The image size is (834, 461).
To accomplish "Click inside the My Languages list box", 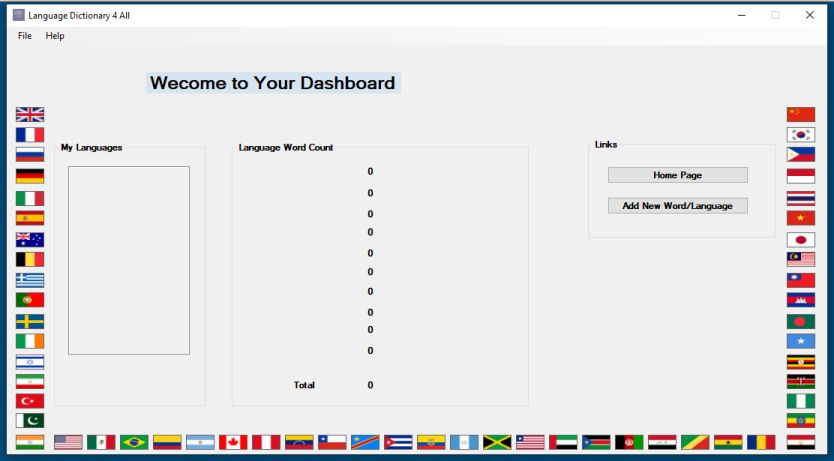I will tap(129, 260).
